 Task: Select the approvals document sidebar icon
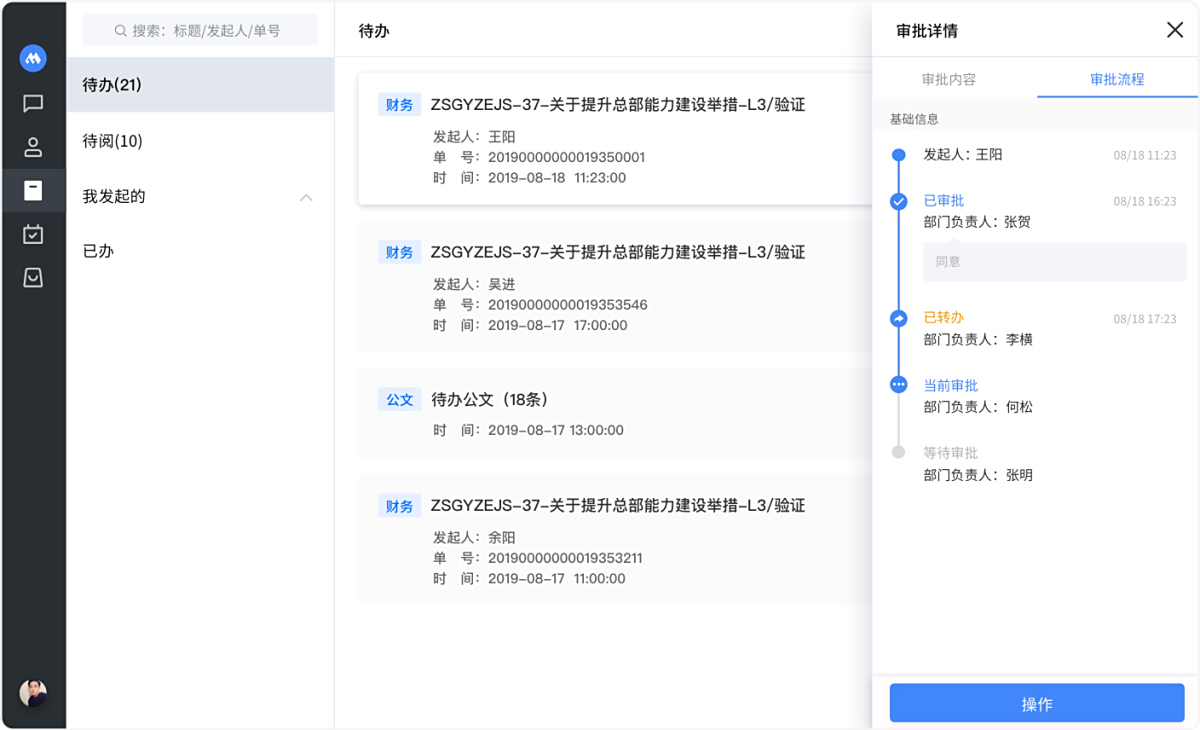[33, 190]
